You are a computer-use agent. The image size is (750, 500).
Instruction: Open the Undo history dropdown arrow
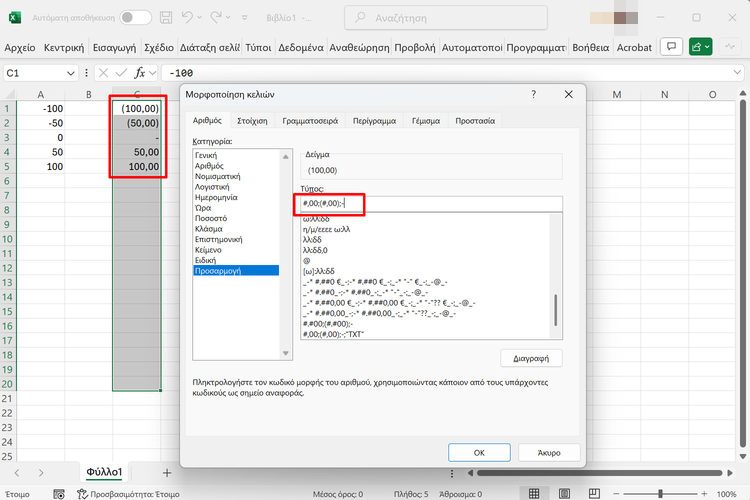pos(199,18)
